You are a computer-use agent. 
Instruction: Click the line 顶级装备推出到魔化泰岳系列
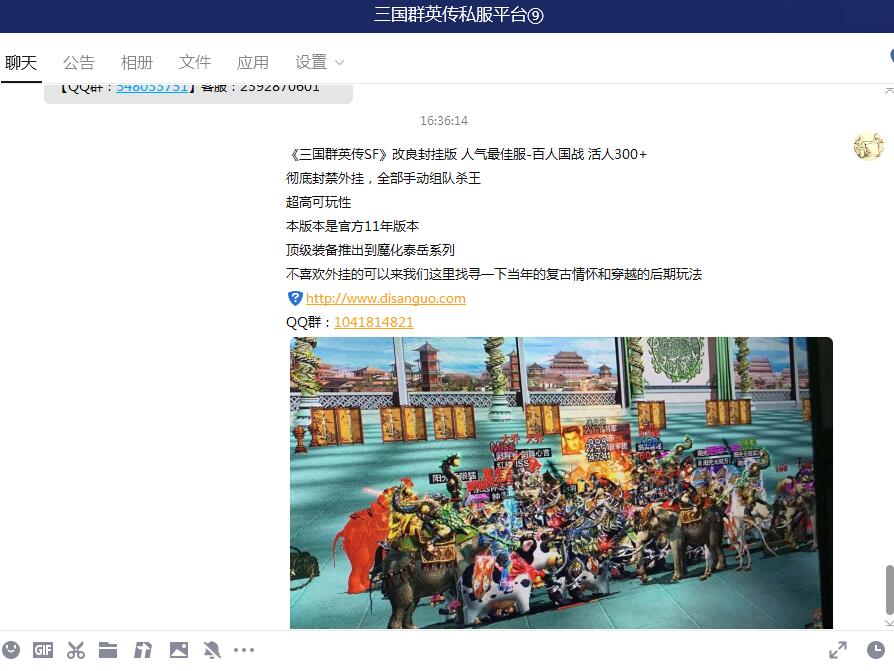click(370, 250)
